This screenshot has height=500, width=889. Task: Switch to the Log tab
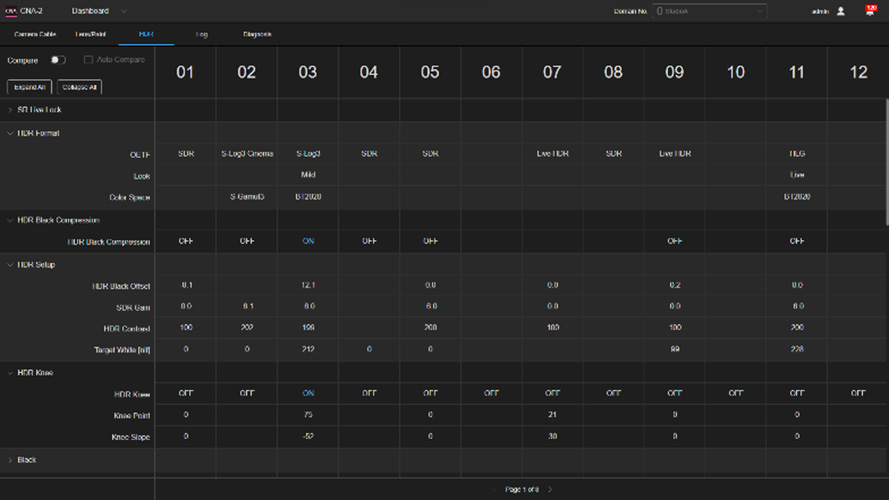(201, 34)
